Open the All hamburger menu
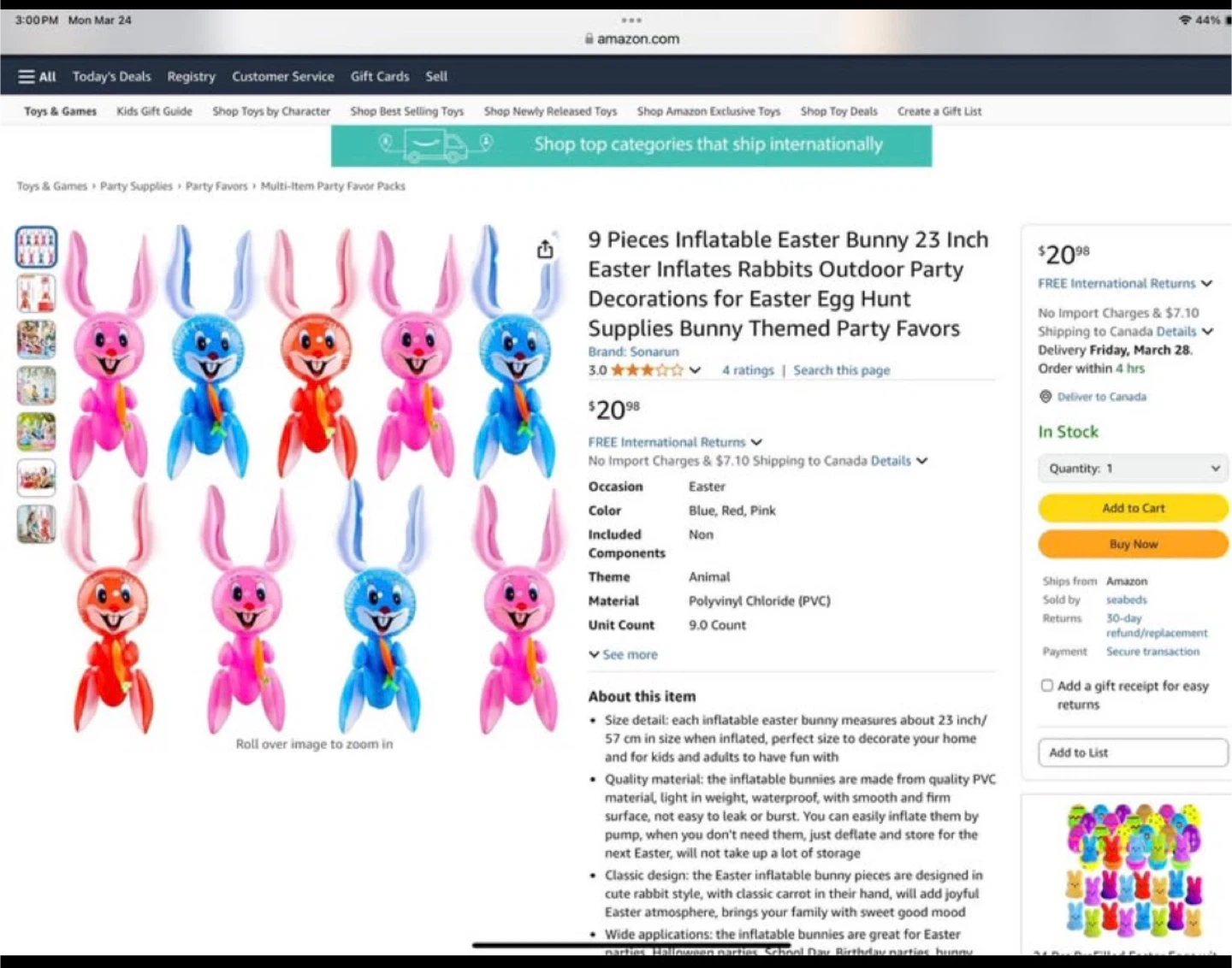Image resolution: width=1232 pixels, height=968 pixels. (x=37, y=77)
